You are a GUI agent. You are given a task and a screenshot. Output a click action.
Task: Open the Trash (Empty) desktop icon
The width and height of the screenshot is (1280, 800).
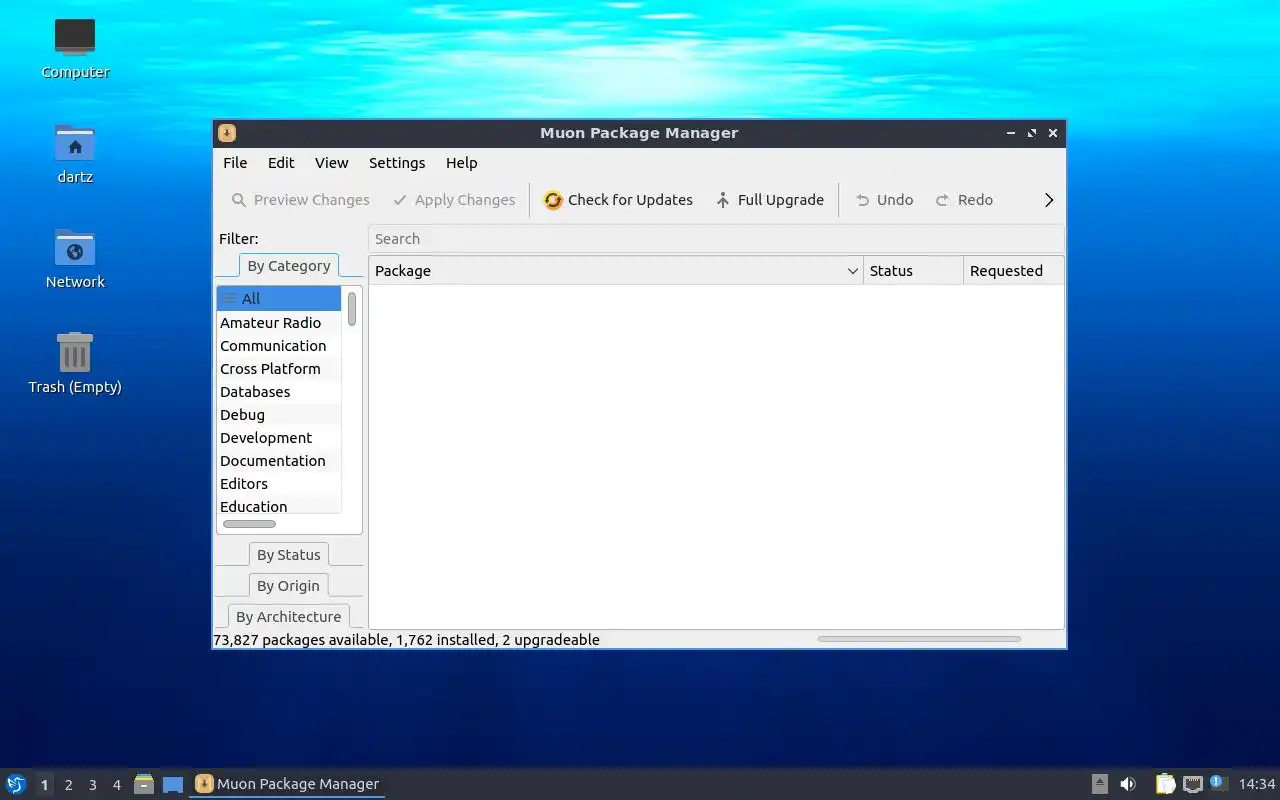[75, 363]
